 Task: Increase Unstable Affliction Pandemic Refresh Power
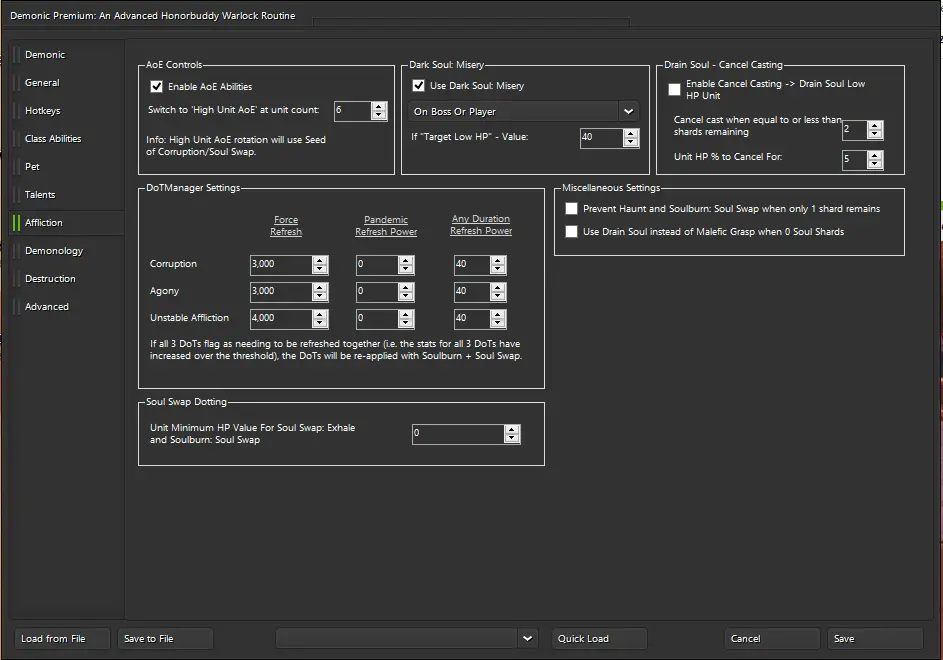click(x=406, y=314)
